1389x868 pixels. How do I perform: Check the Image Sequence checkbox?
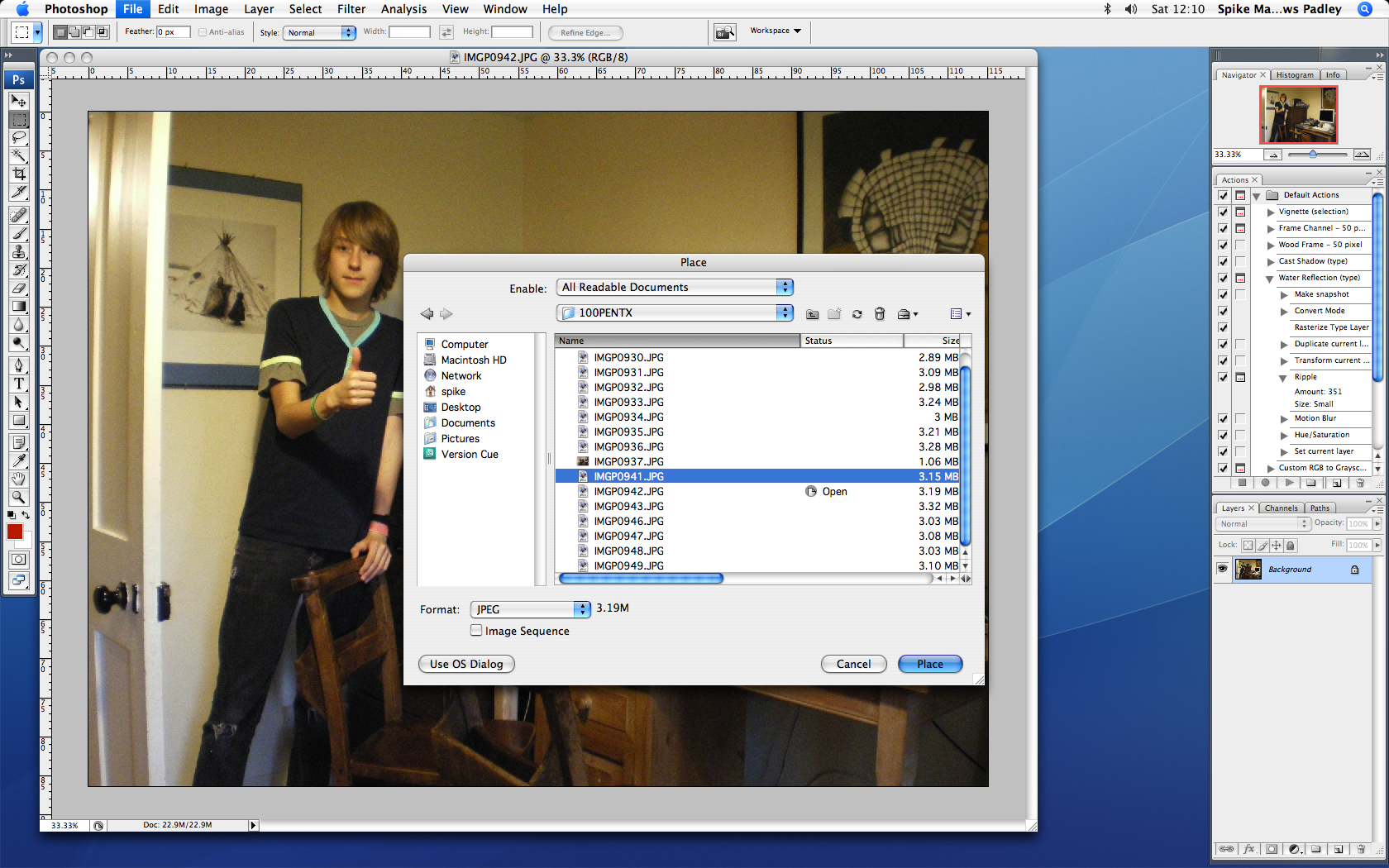(x=476, y=630)
